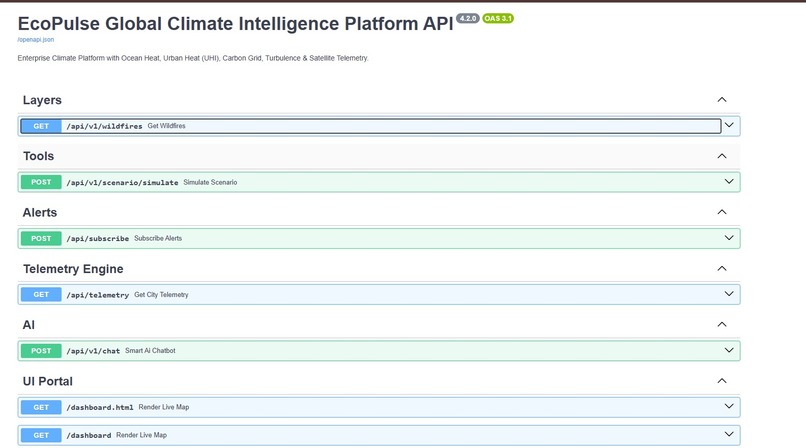806x448 pixels.
Task: Click the /api/v1/chat path text
Action: 93,351
